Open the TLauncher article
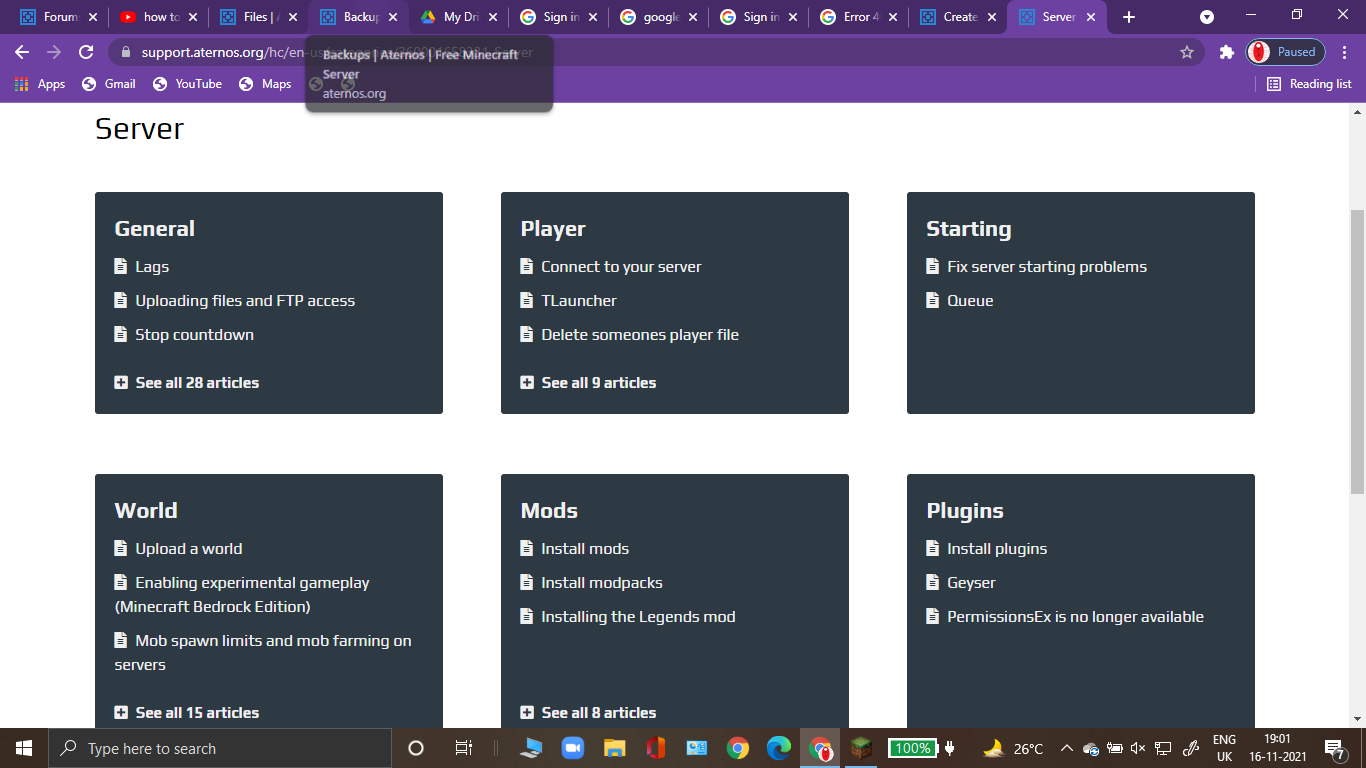 click(x=579, y=301)
